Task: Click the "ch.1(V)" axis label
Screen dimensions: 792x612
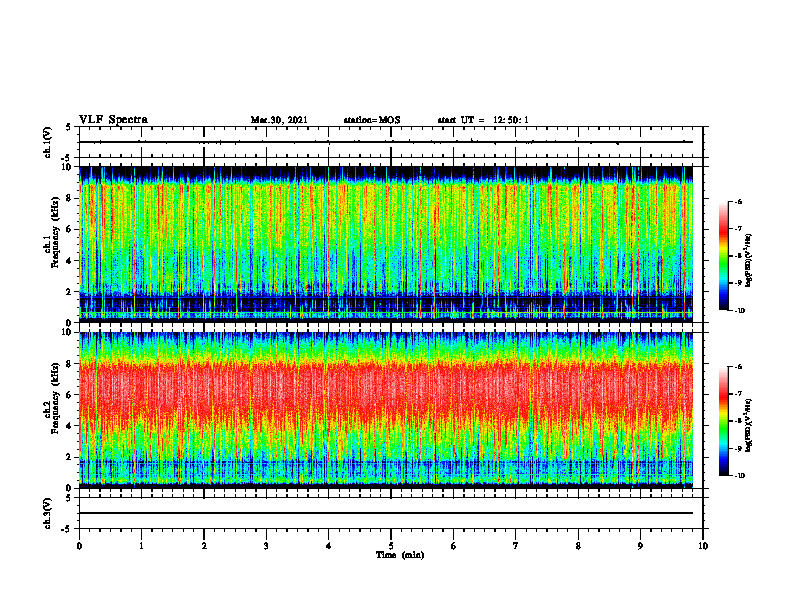Action: pos(47,142)
